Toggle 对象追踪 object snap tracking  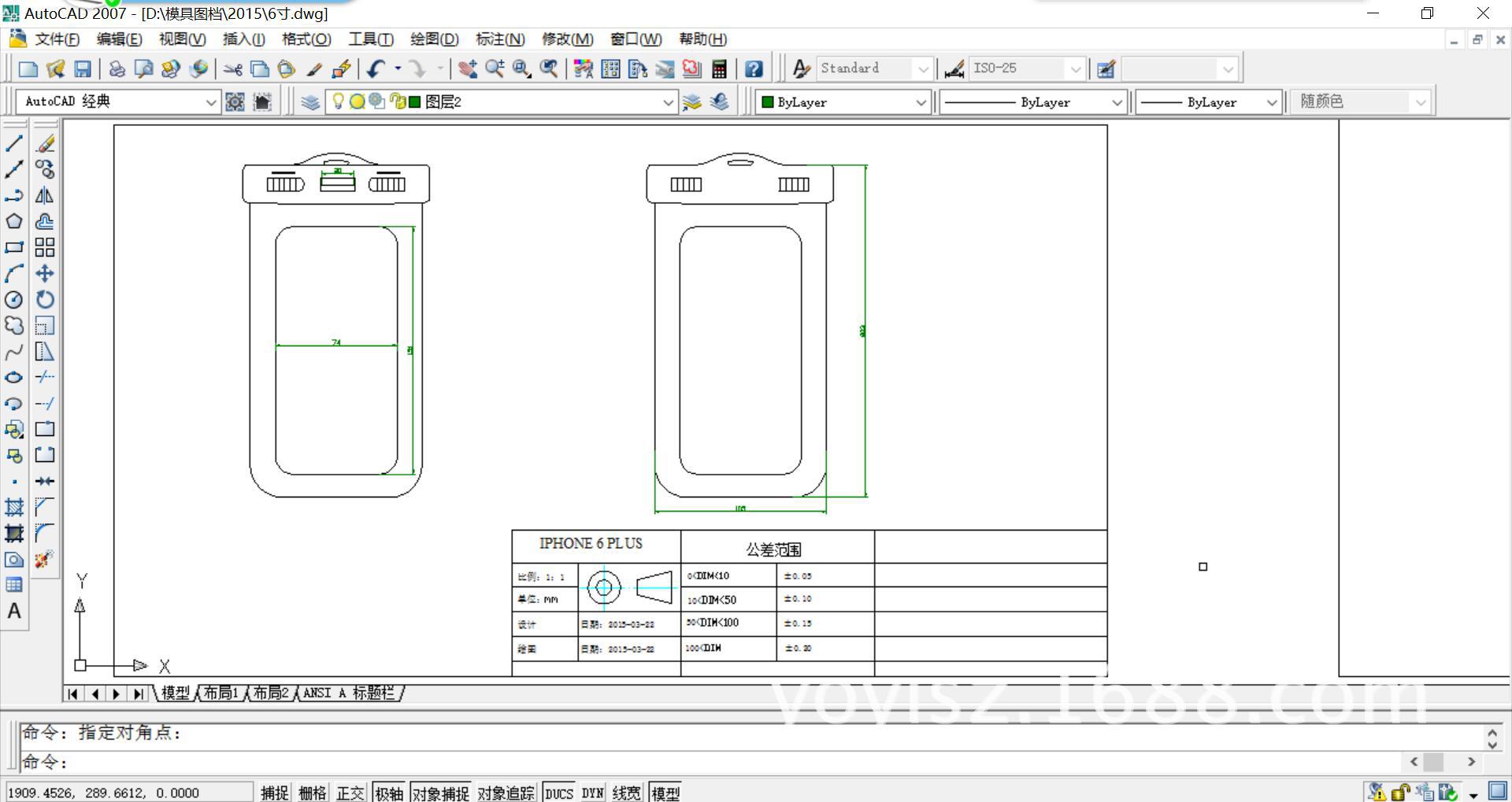pos(506,793)
